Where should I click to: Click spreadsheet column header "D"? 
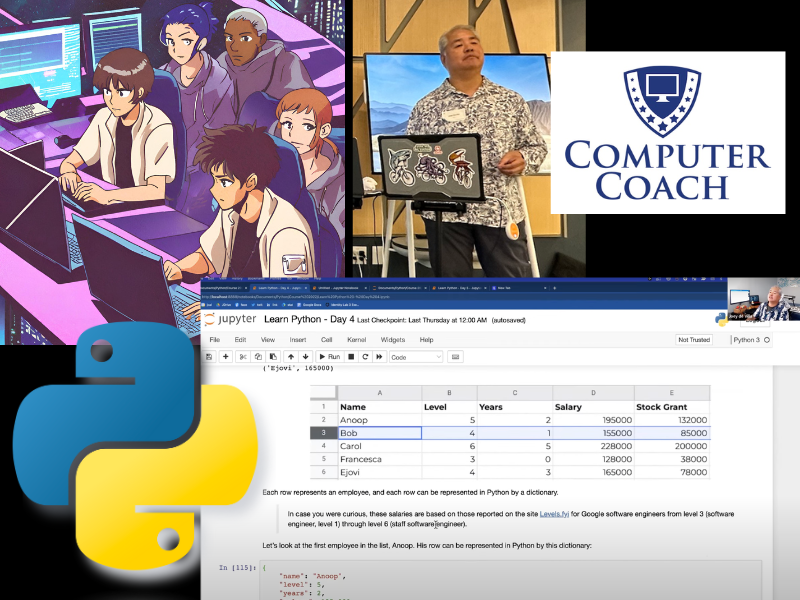pos(593,393)
